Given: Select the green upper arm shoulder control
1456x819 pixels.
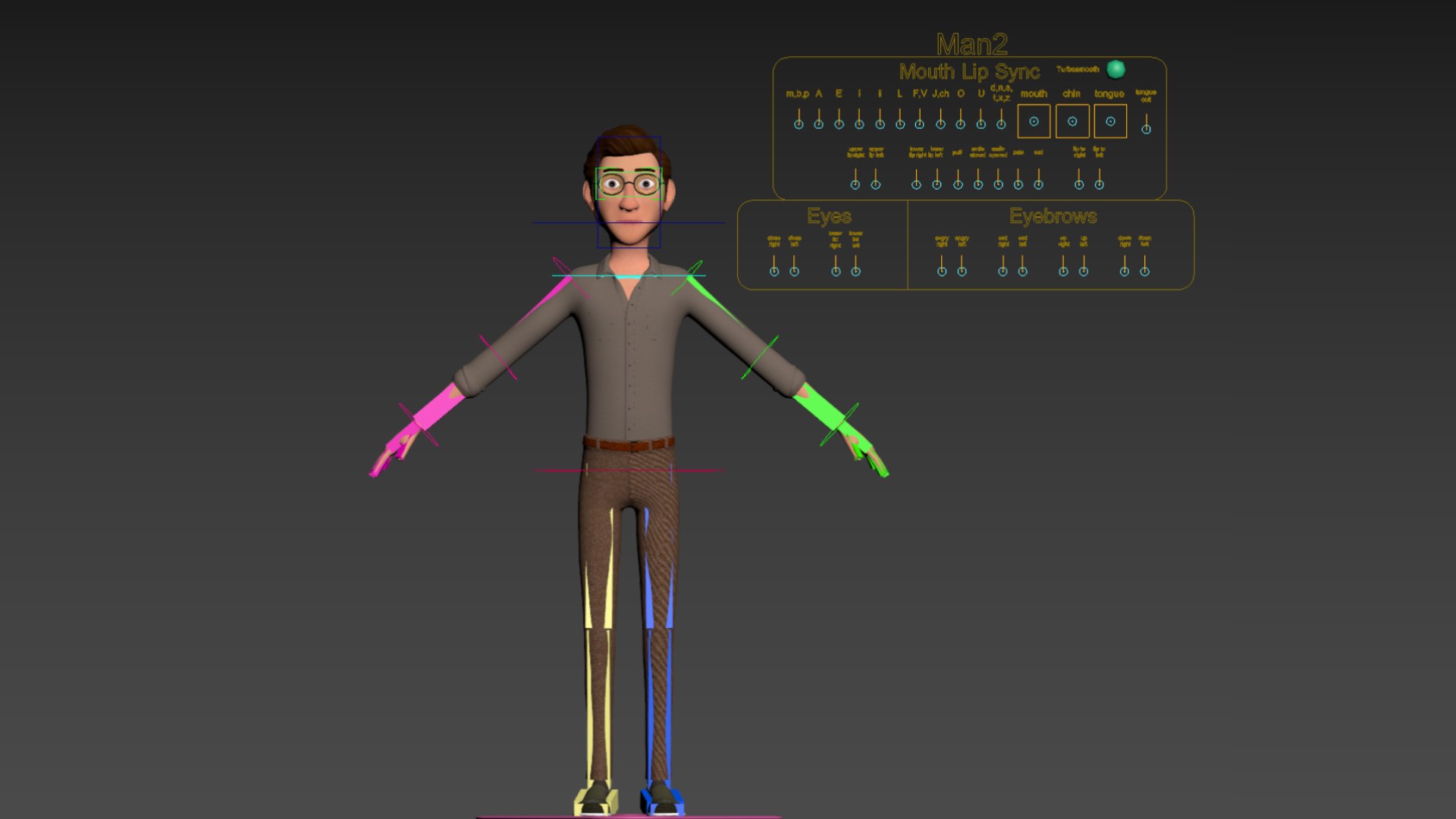Looking at the screenshot, I should (713, 298).
